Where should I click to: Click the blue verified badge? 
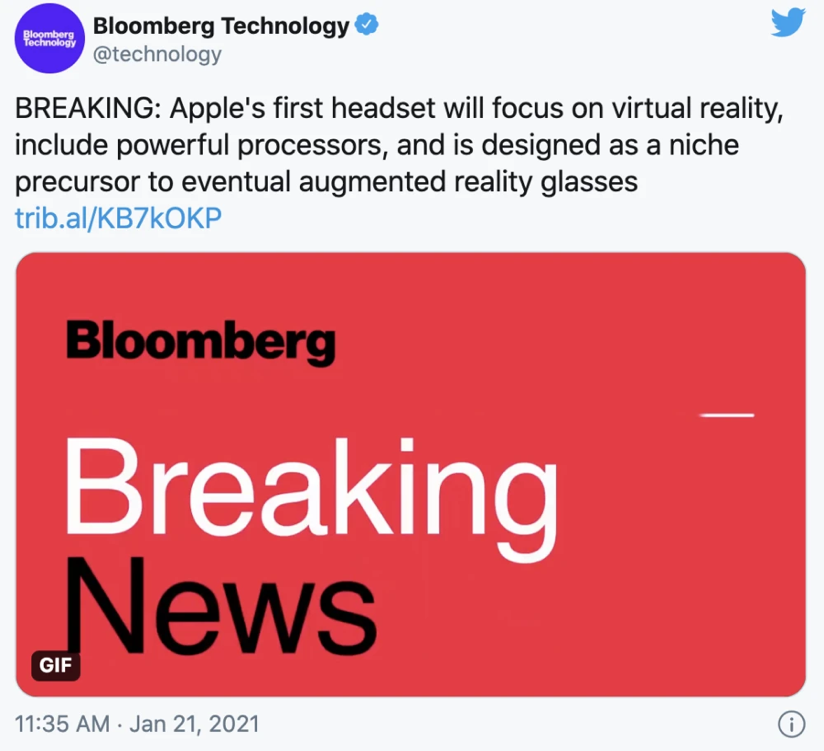367,27
